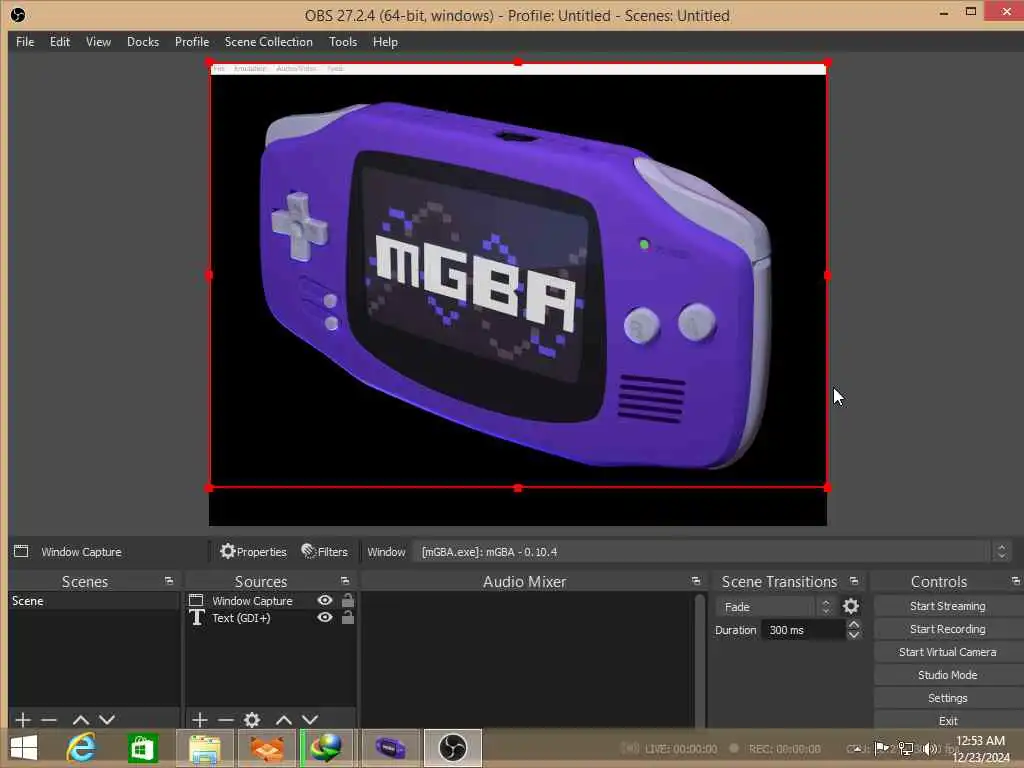The width and height of the screenshot is (1024, 768).
Task: Move the selected source down
Action: pos(310,720)
